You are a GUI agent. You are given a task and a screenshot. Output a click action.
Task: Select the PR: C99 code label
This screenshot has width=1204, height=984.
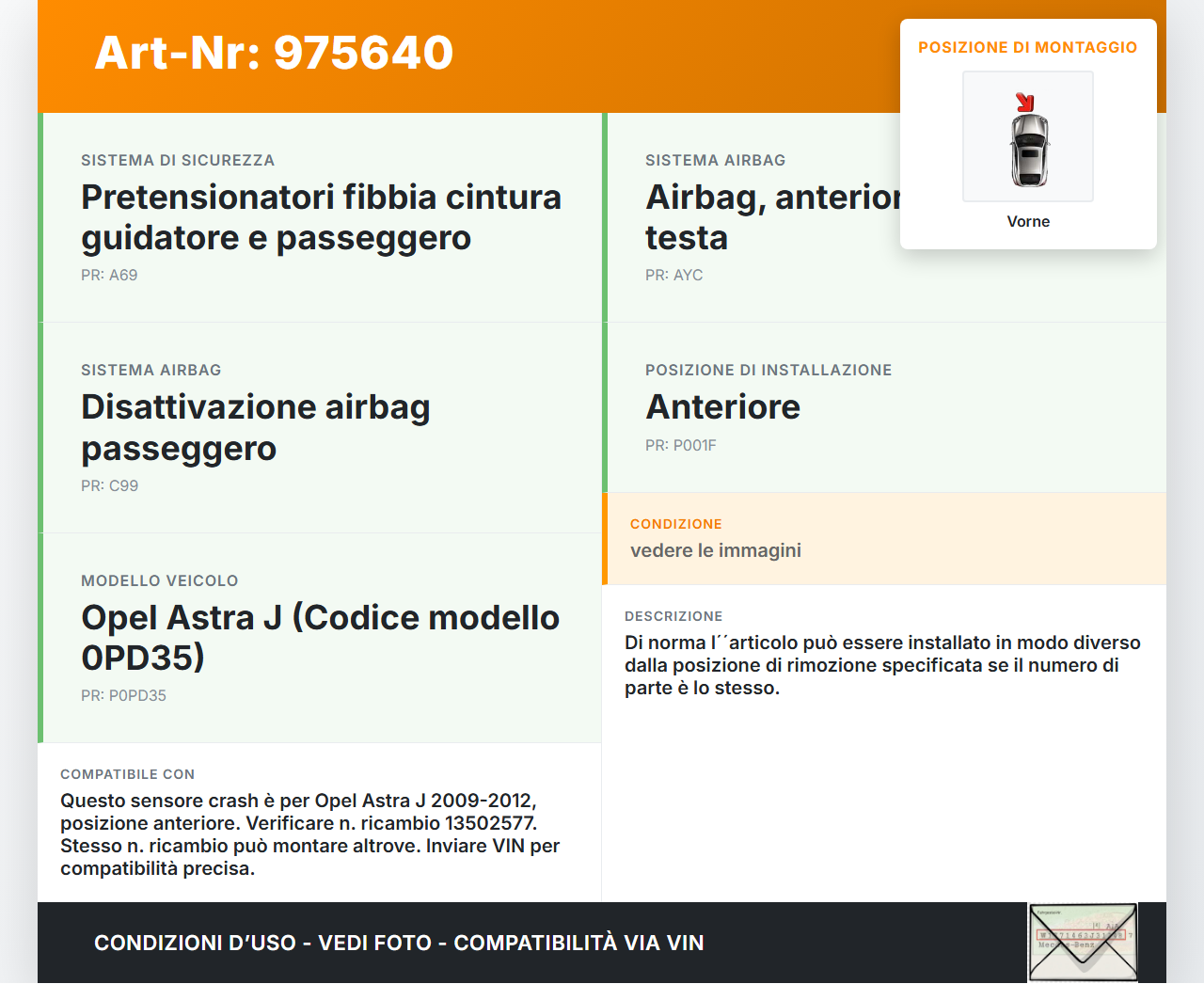click(109, 486)
